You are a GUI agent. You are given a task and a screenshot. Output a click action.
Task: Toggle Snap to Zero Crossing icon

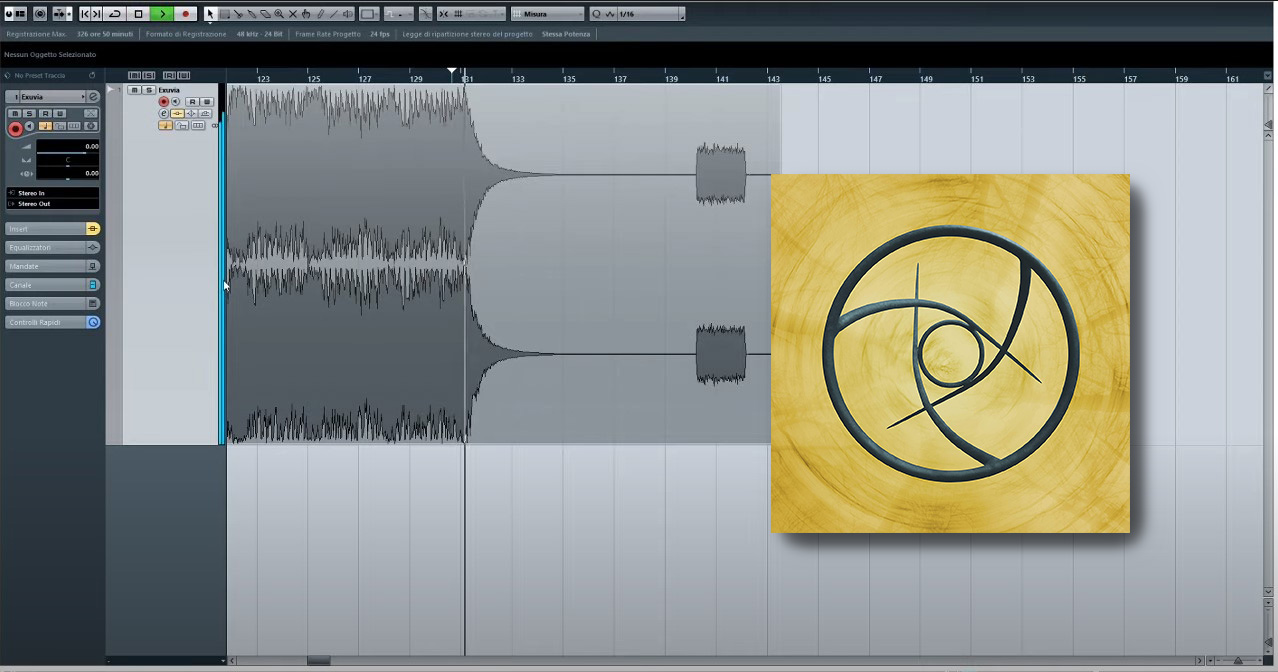(425, 14)
